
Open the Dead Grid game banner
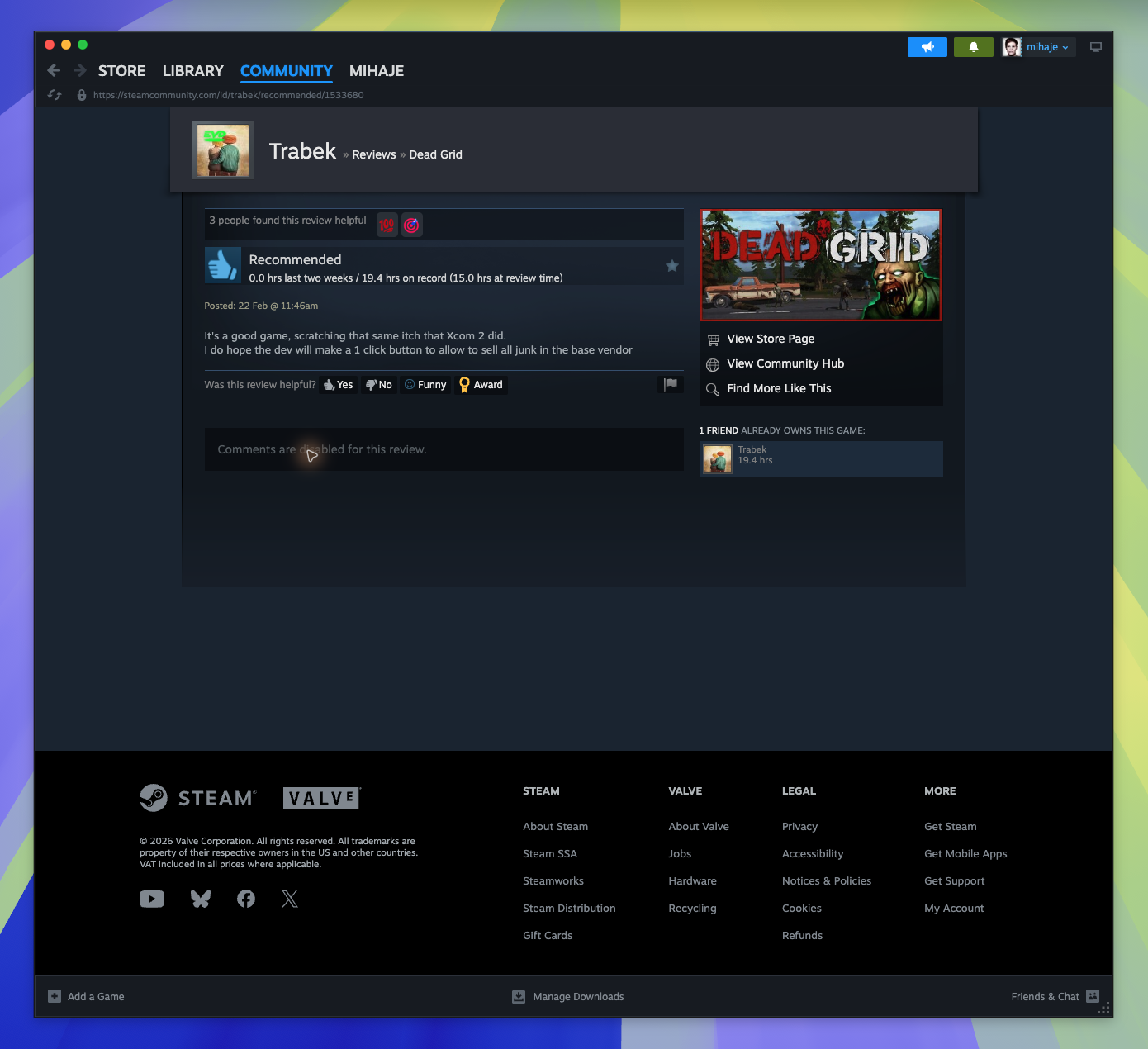pyautogui.click(x=821, y=265)
